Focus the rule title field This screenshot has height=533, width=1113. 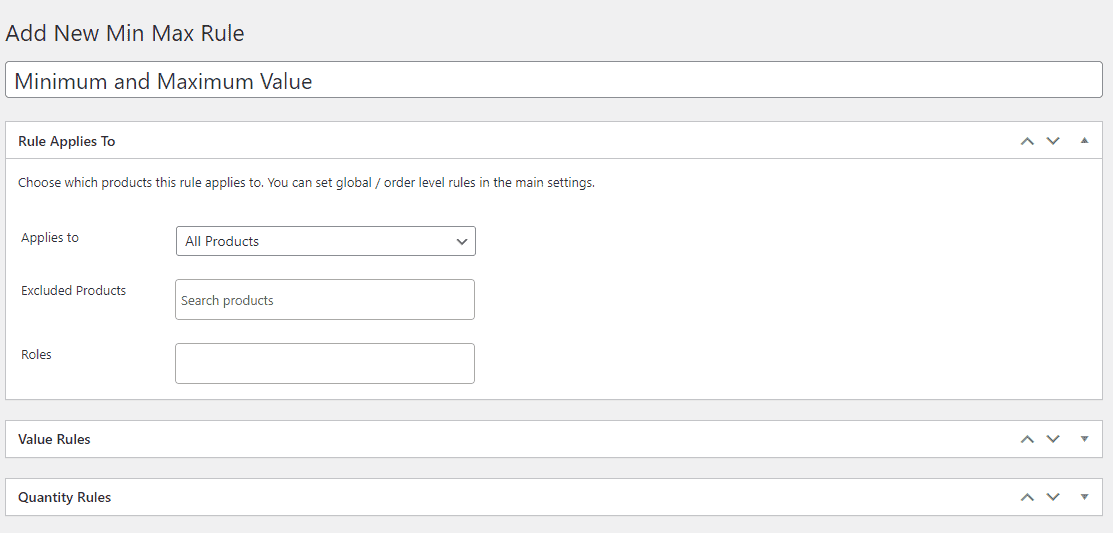tap(554, 80)
